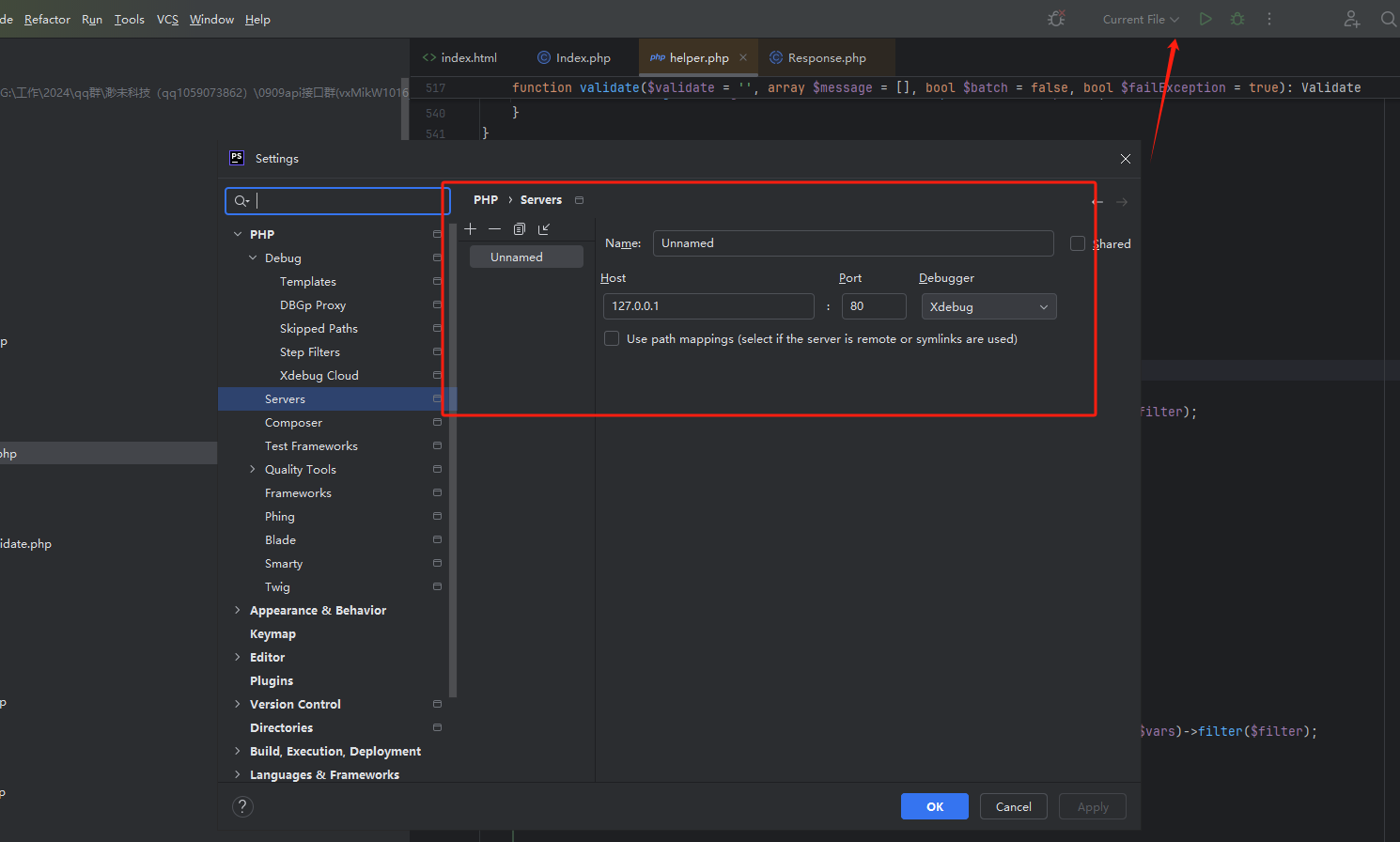The width and height of the screenshot is (1400, 842).
Task: Add a new PHP server entry
Action: pos(471,229)
